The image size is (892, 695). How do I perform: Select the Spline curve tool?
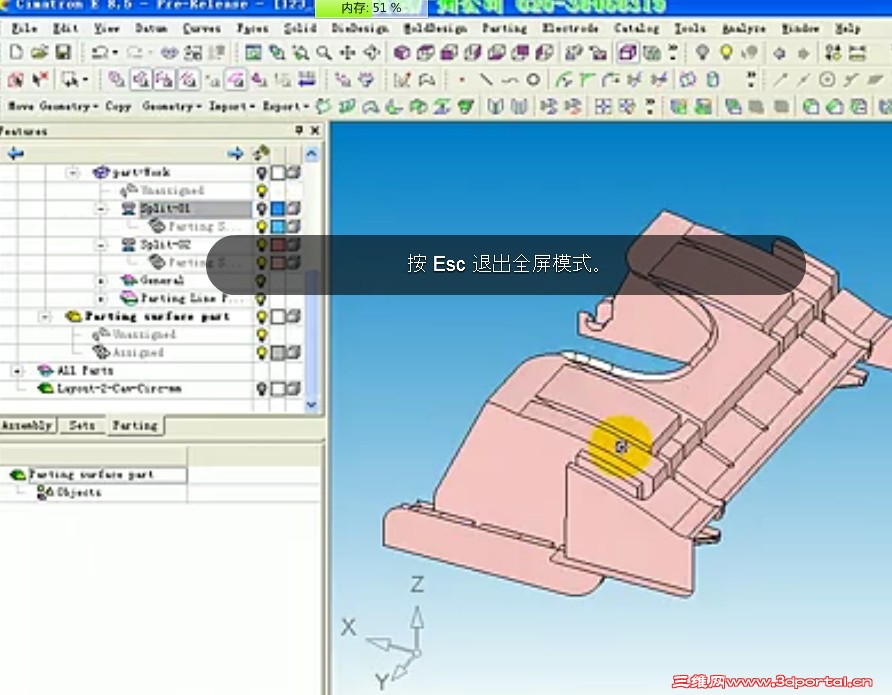coord(509,80)
